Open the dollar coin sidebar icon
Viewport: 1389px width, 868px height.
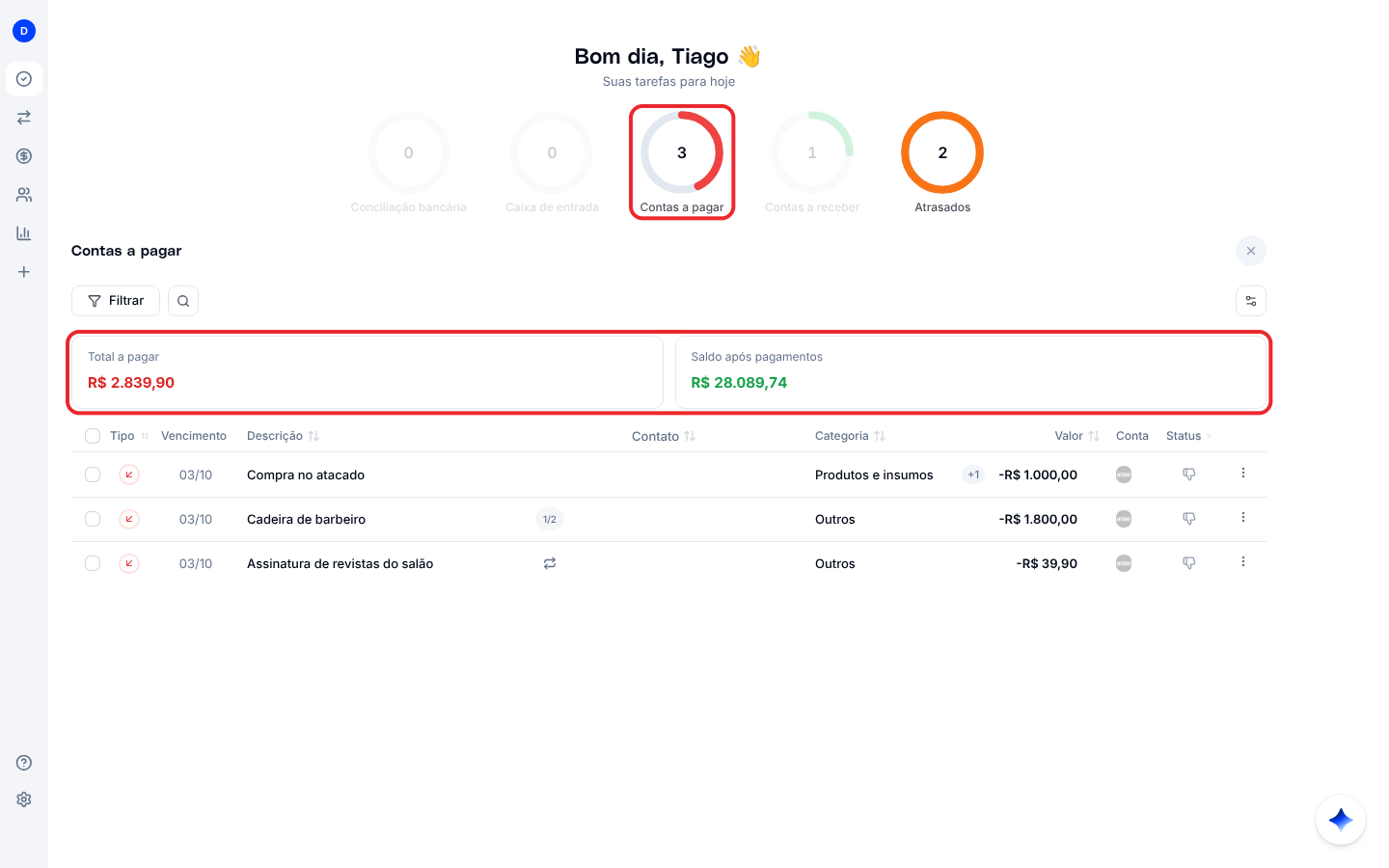tap(24, 156)
